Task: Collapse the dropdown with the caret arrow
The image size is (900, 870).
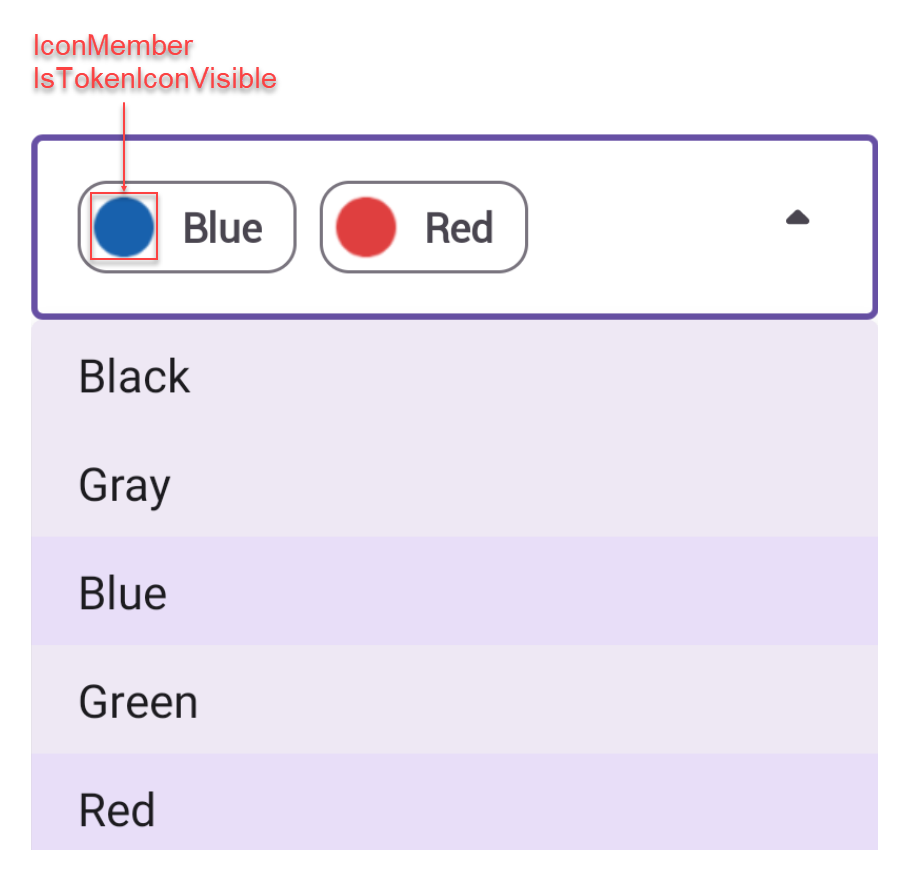Action: tap(797, 218)
